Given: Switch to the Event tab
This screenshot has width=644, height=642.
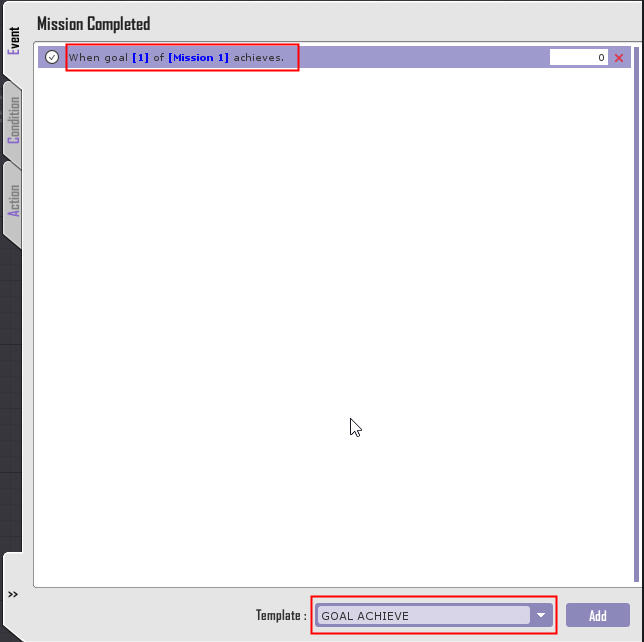Looking at the screenshot, I should [14, 40].
